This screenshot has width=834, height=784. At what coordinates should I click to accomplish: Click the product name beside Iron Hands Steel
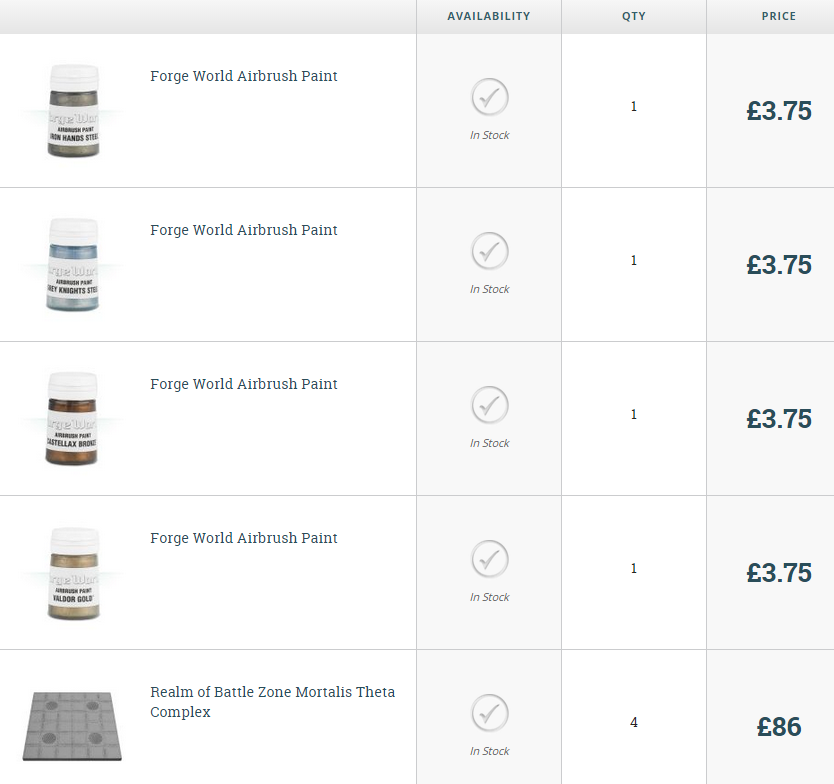(244, 76)
